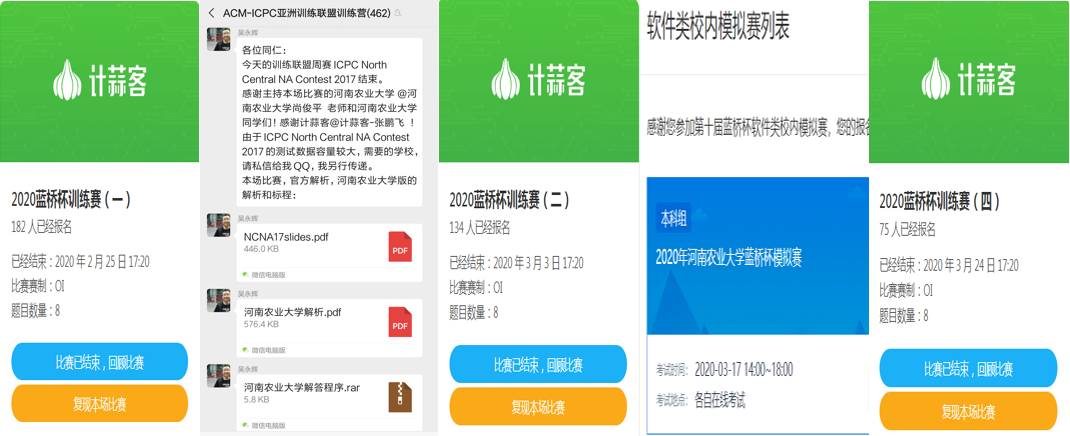Image resolution: width=1070 pixels, height=436 pixels.
Task: Tap sender avatar beside the 各位同仁 message
Action: click(219, 39)
